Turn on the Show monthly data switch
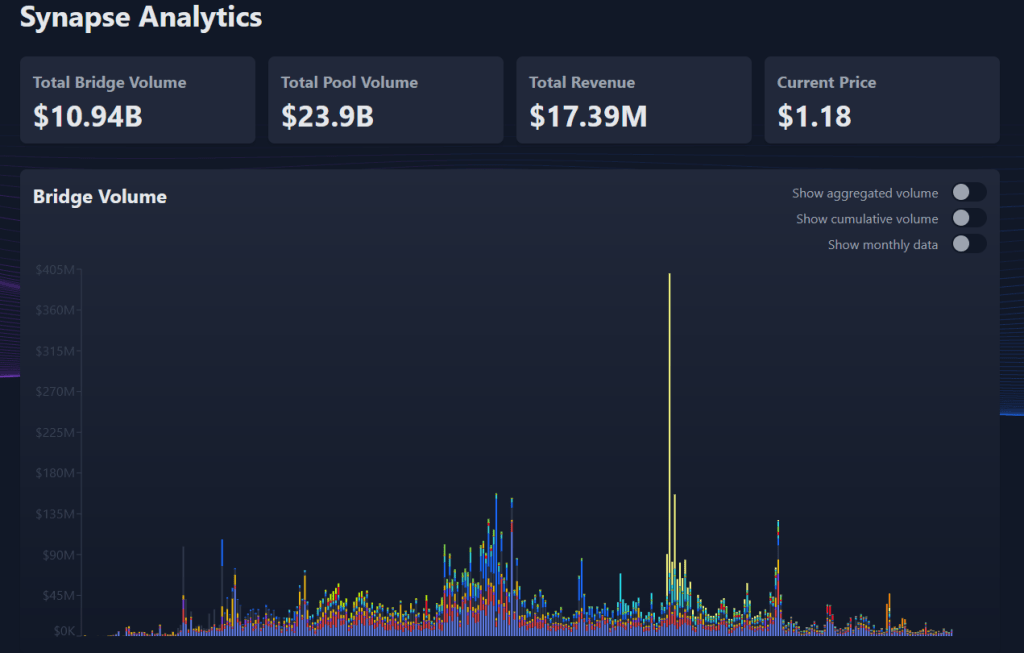The image size is (1024, 653). (968, 244)
